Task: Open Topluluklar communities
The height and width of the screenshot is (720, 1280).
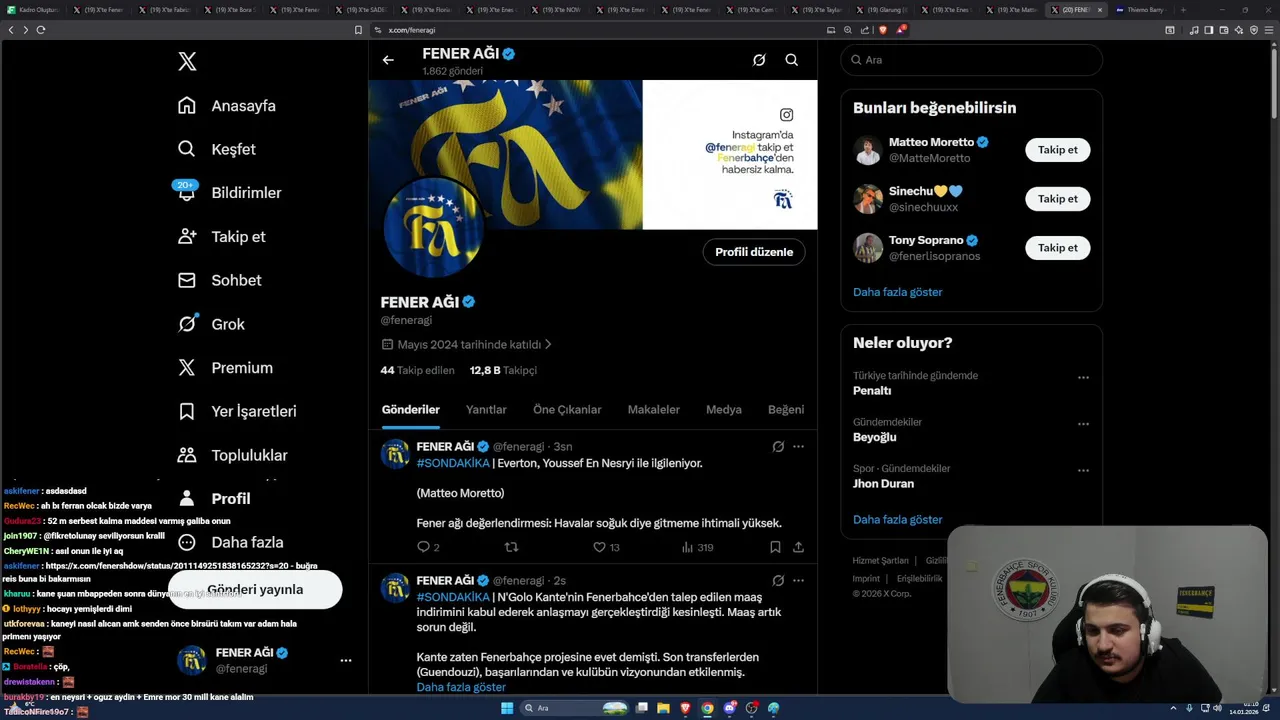Action: [x=232, y=455]
